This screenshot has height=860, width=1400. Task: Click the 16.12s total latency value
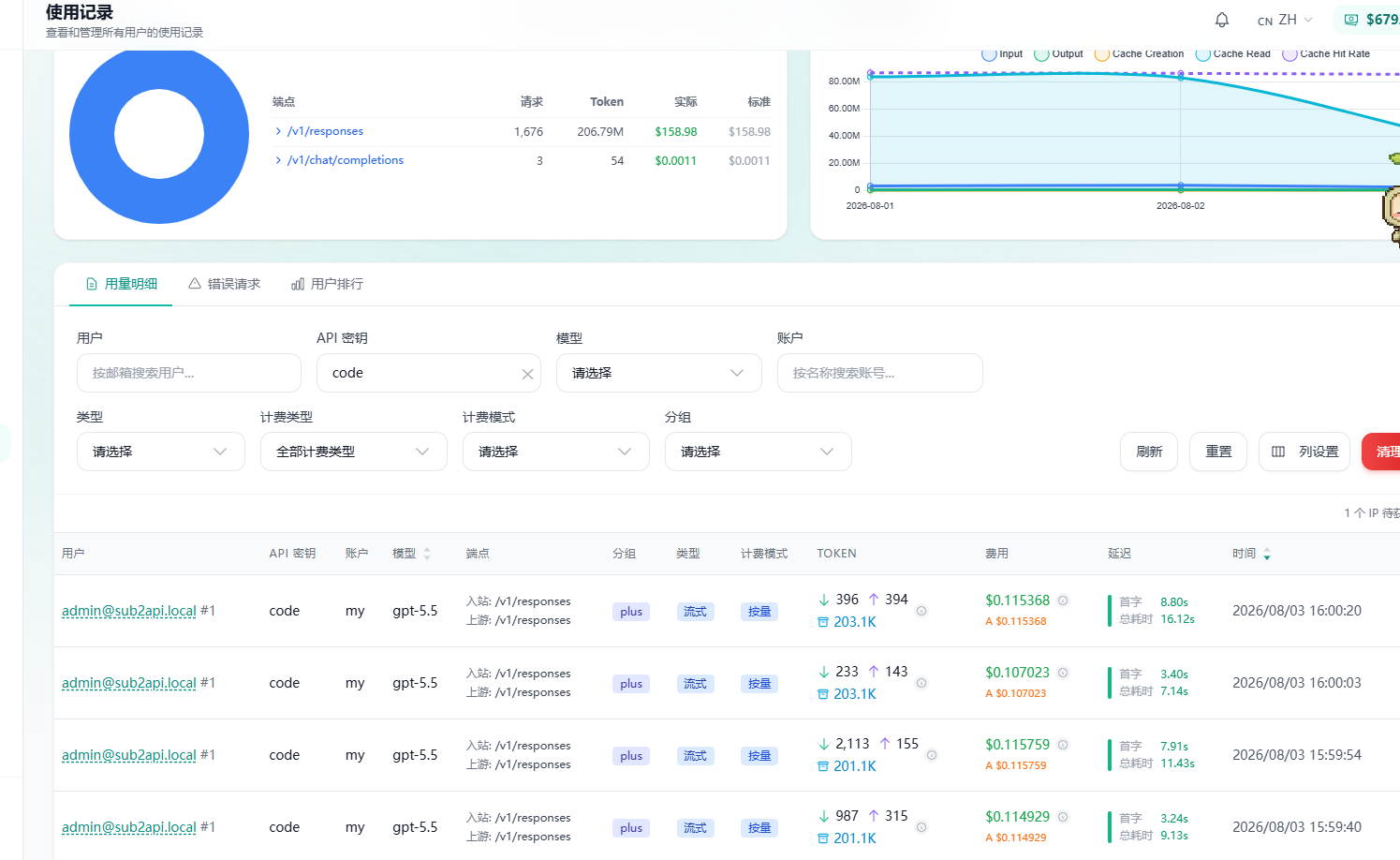coord(1178,619)
